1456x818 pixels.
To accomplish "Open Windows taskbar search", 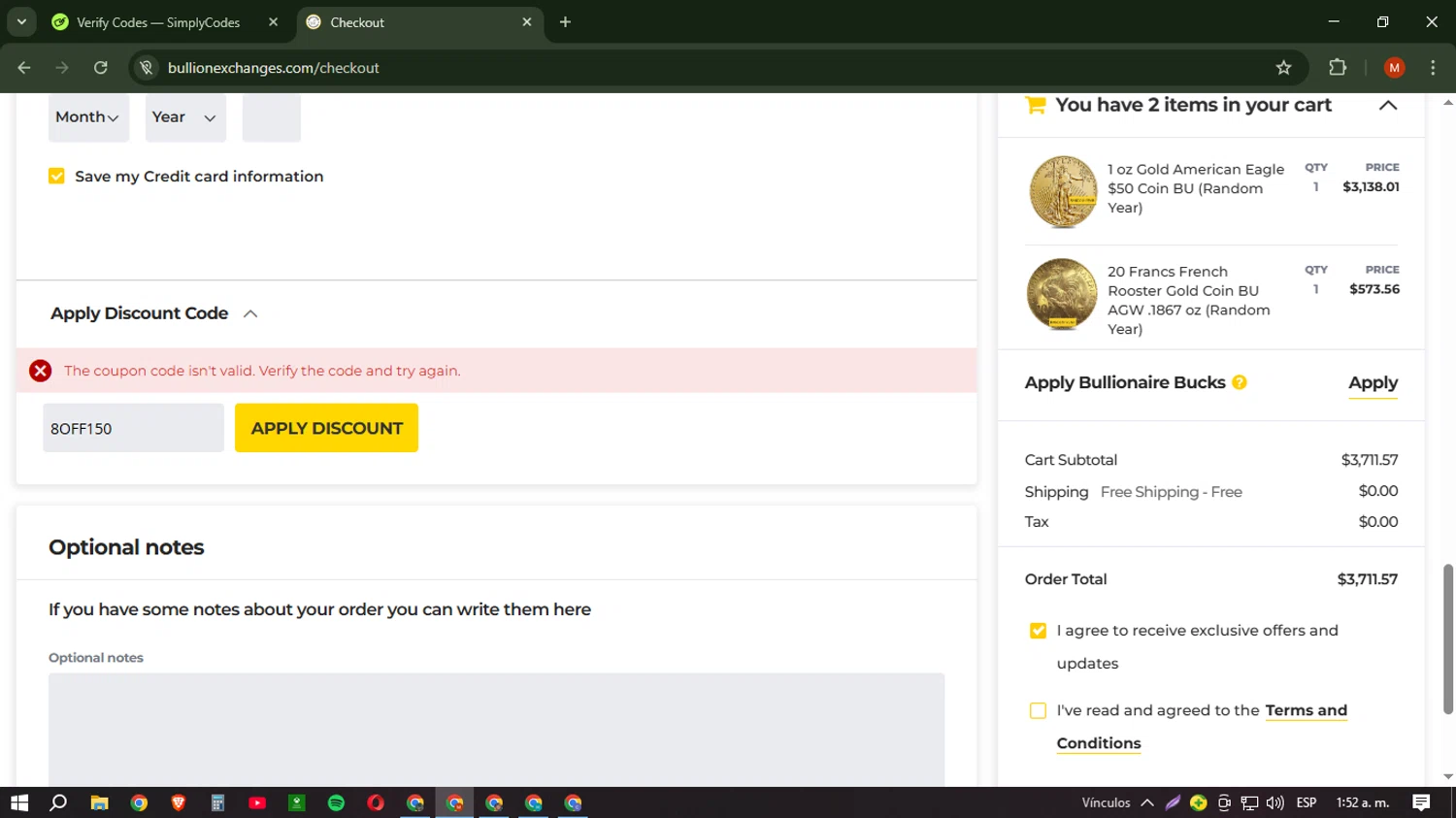I will pyautogui.click(x=58, y=802).
